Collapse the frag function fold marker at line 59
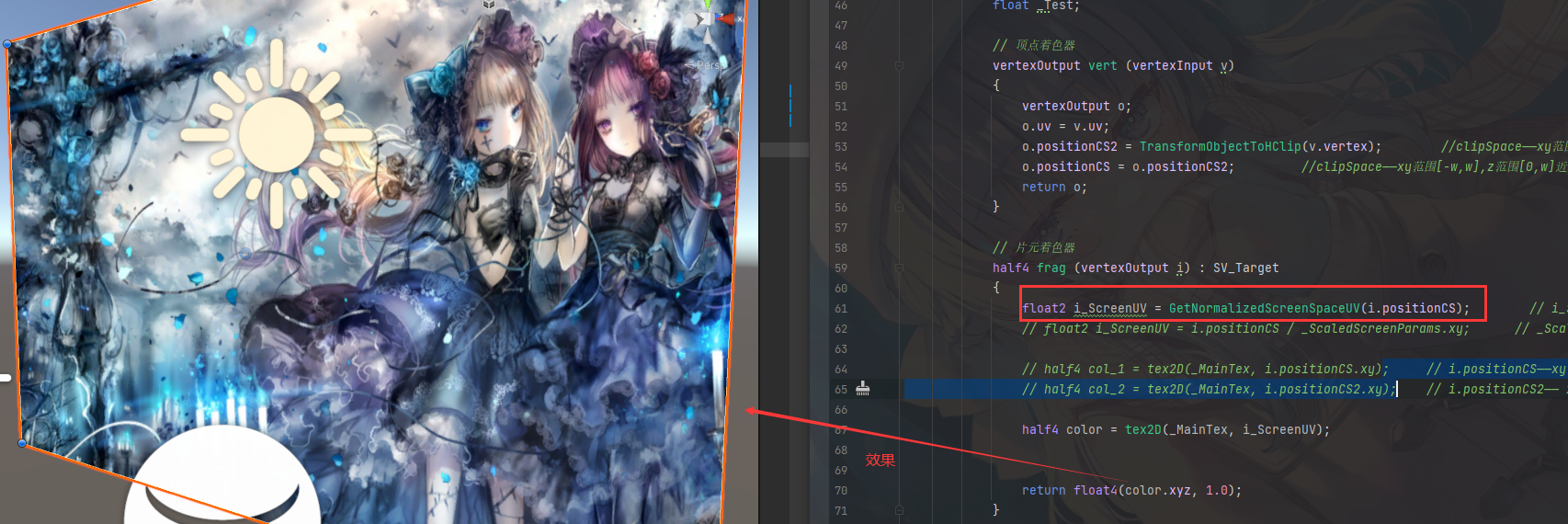Screen dimensions: 1568x524 pyautogui.click(x=899, y=268)
